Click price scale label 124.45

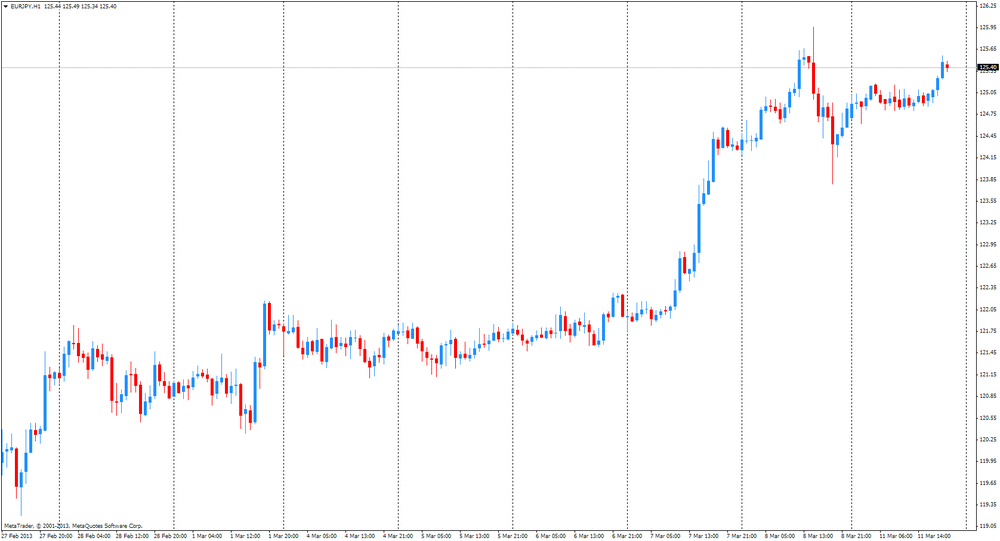[x=988, y=135]
